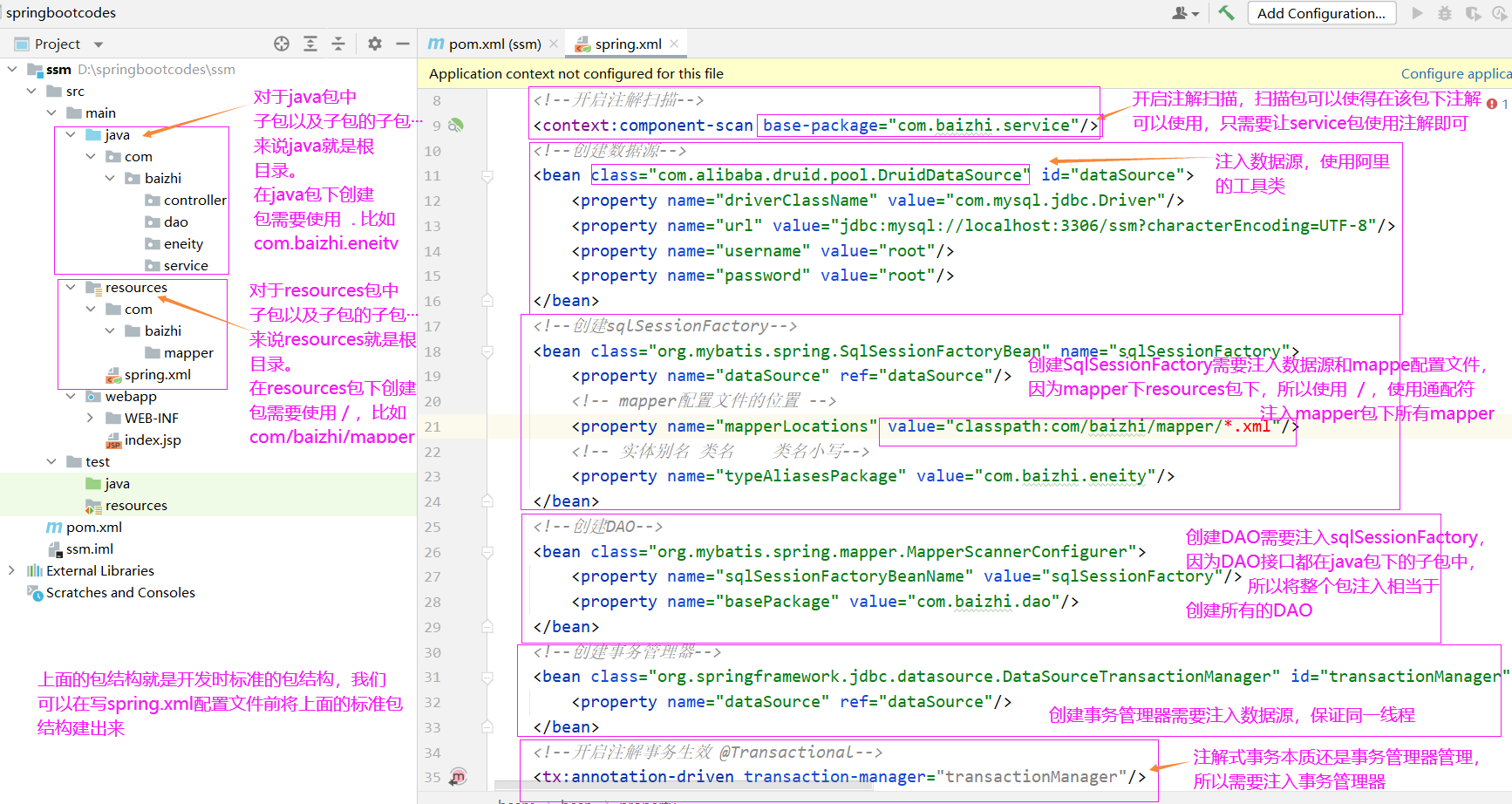
Task: Click the Build project hammer icon
Action: [1227, 13]
